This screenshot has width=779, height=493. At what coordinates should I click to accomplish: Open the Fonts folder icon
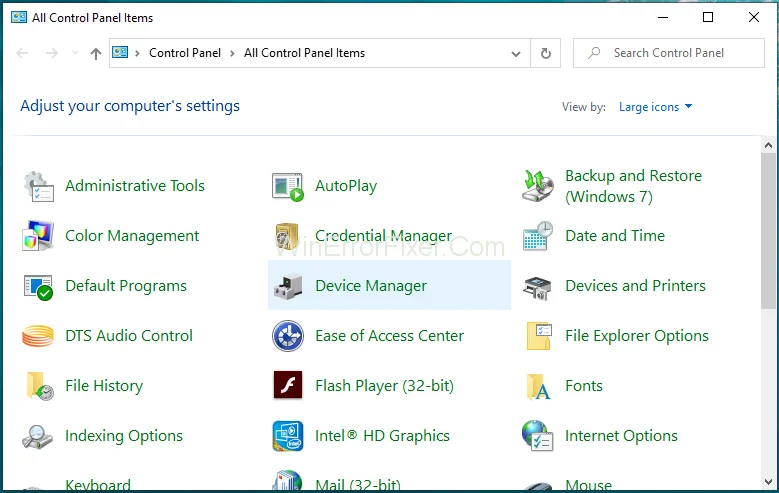[x=538, y=386]
